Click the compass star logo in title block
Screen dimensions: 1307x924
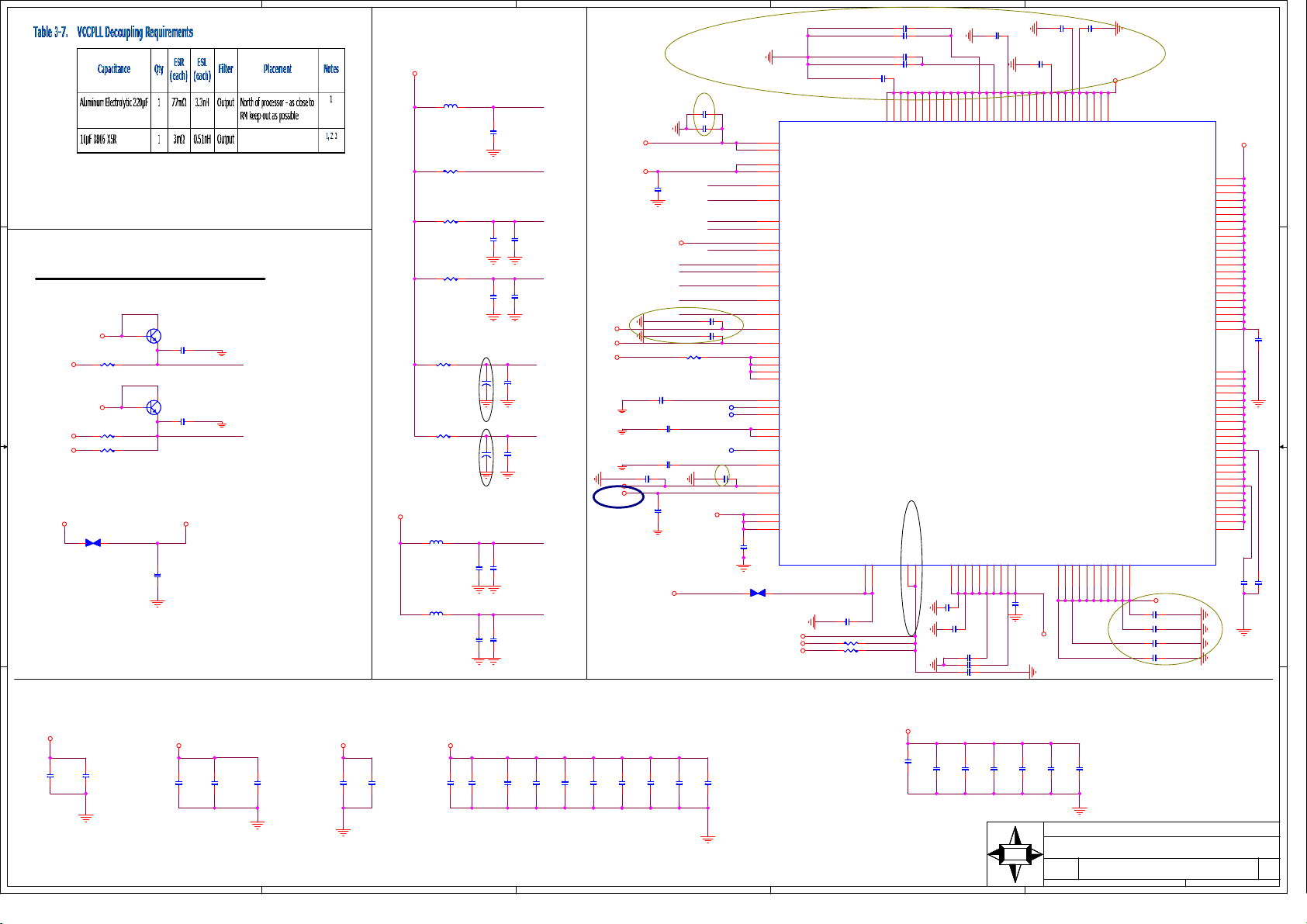1015,854
